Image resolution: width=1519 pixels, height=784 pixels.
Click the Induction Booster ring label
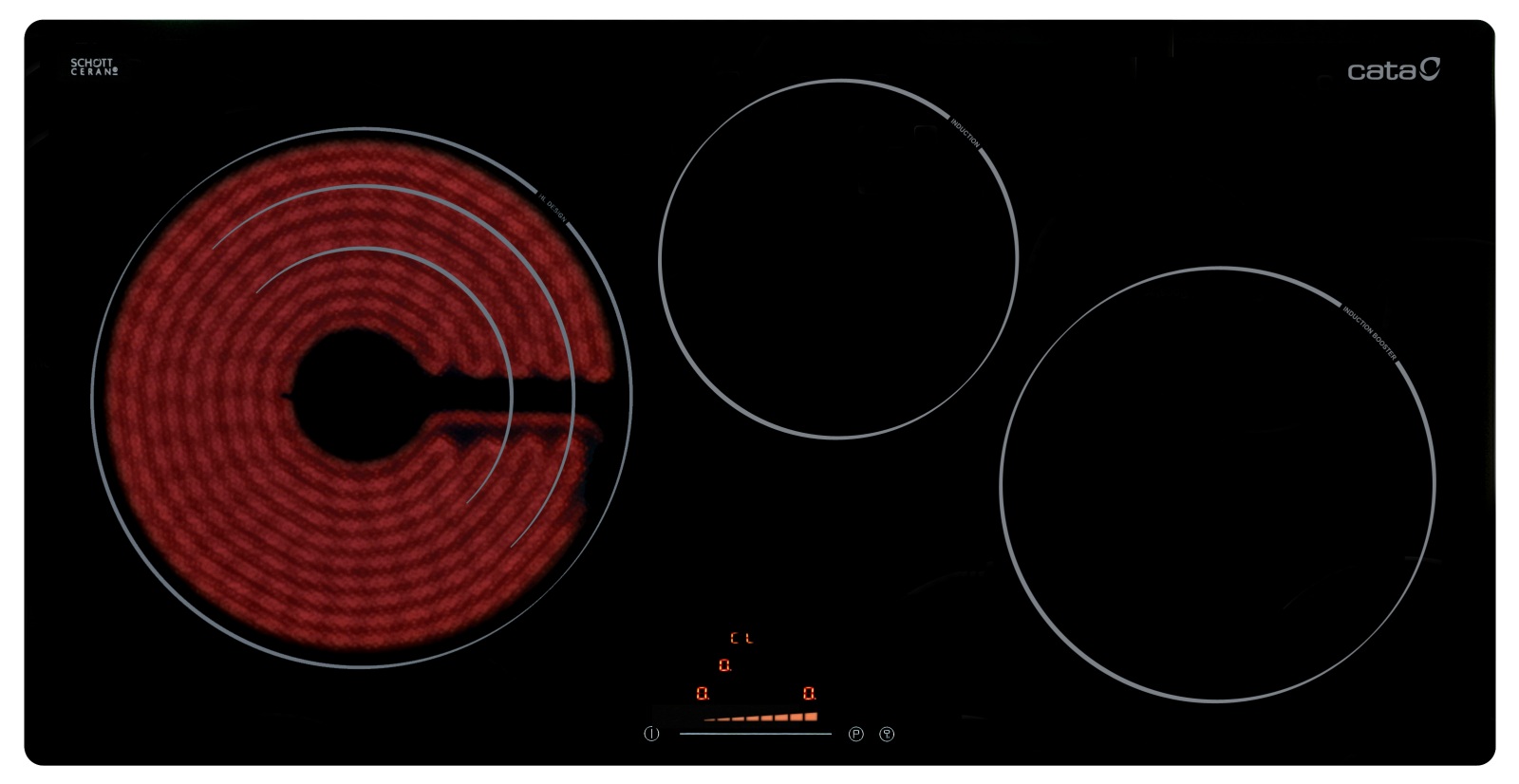[1369, 332]
